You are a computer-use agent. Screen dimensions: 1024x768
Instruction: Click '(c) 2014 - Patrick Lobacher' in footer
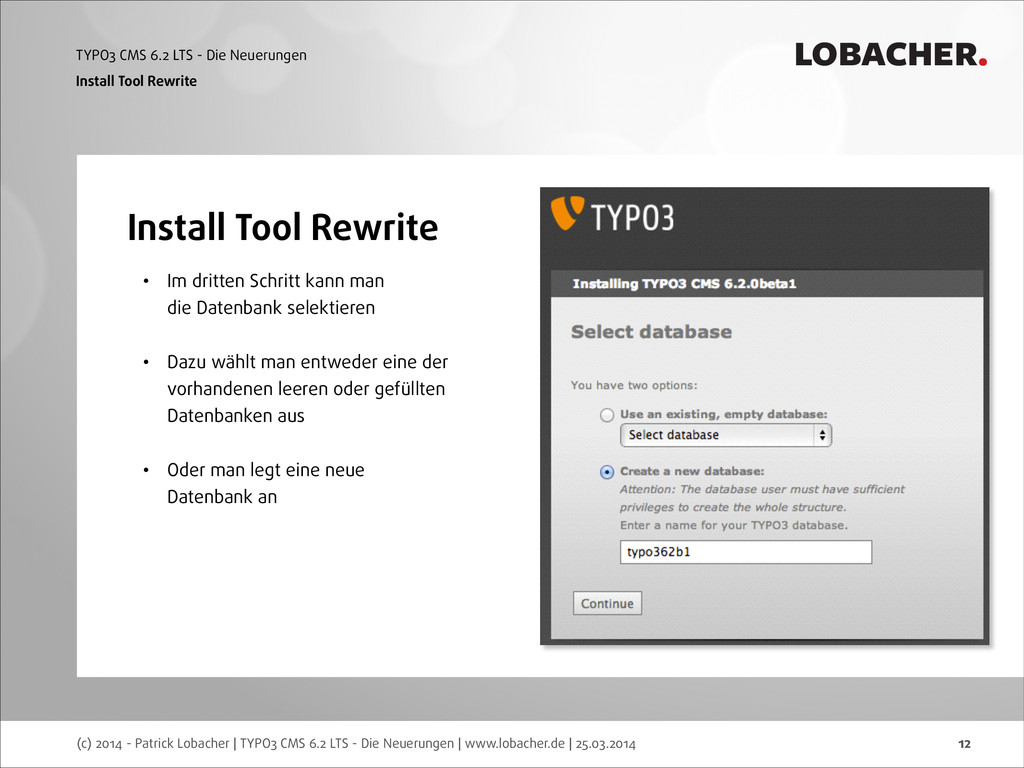pos(153,743)
